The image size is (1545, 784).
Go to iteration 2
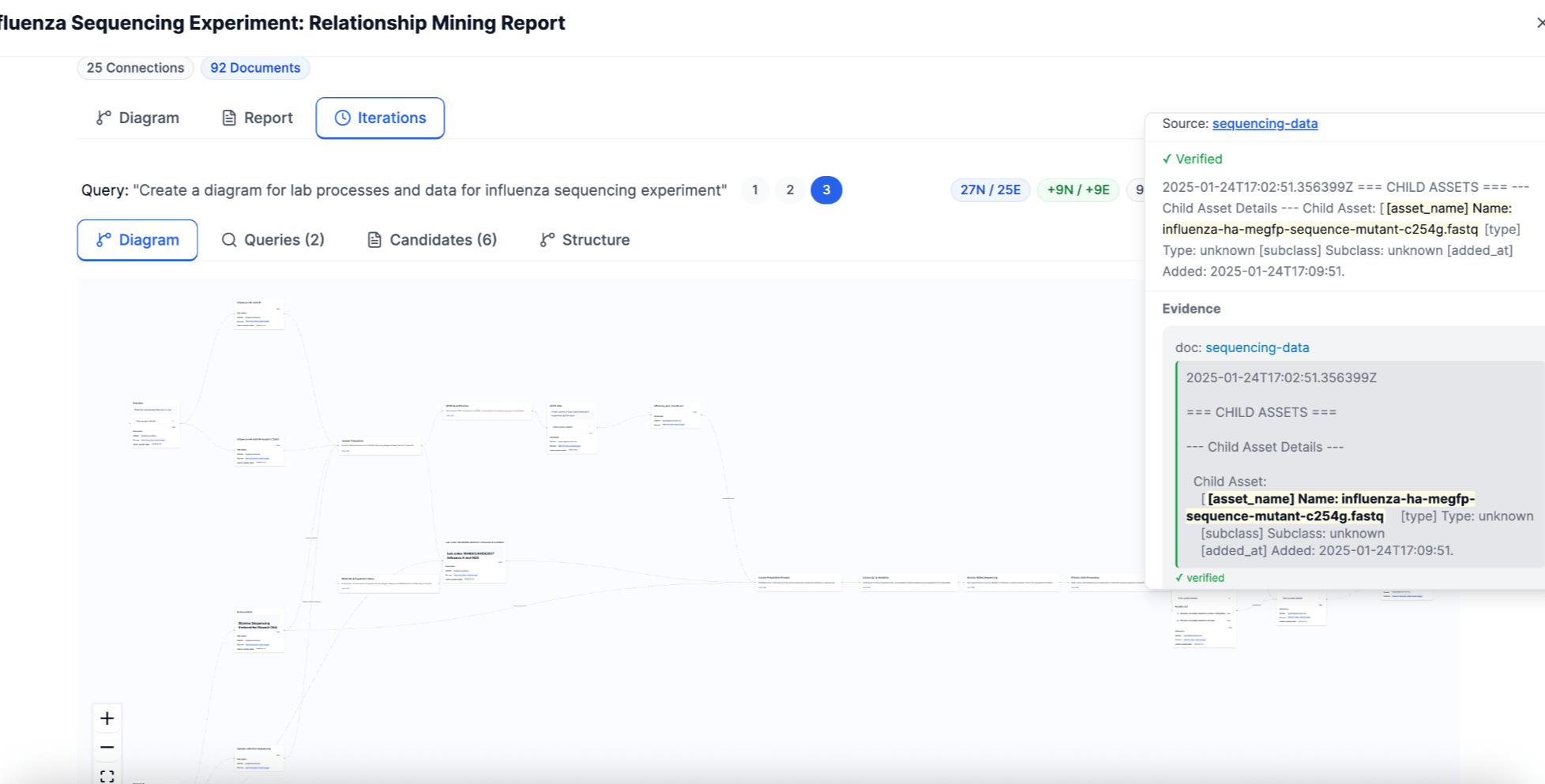click(x=790, y=190)
